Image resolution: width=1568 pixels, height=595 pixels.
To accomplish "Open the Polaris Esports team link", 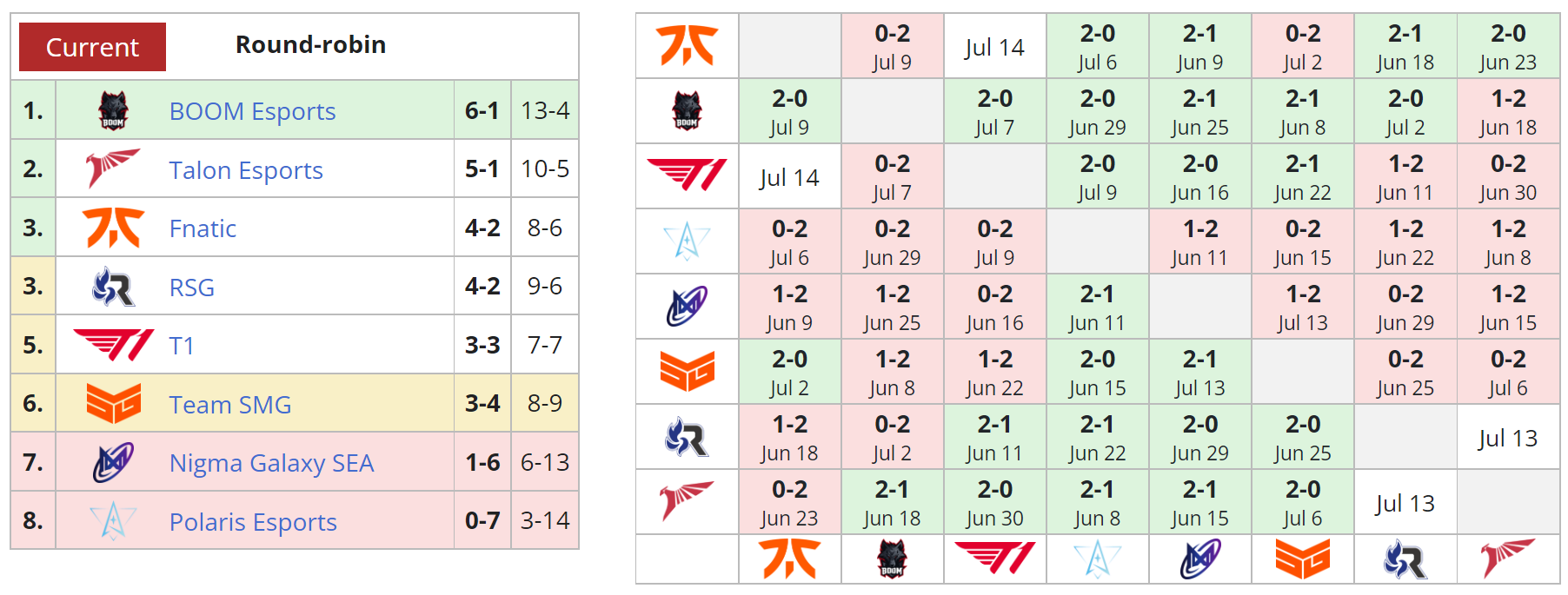I will tap(253, 522).
